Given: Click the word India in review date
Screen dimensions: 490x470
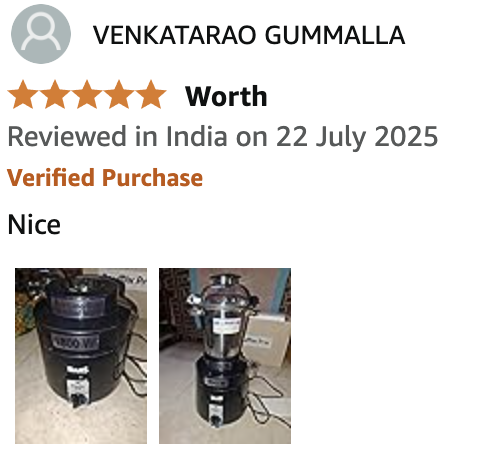Looking at the screenshot, I should [197, 136].
